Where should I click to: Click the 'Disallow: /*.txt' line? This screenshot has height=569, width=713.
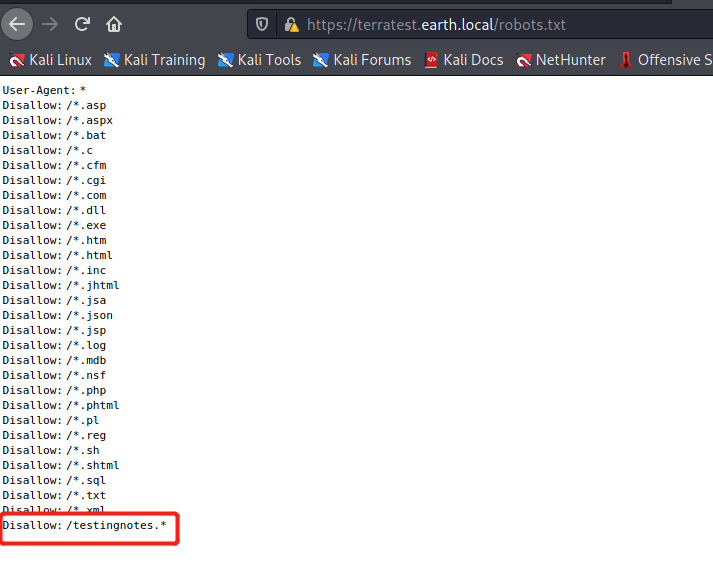tap(54, 496)
